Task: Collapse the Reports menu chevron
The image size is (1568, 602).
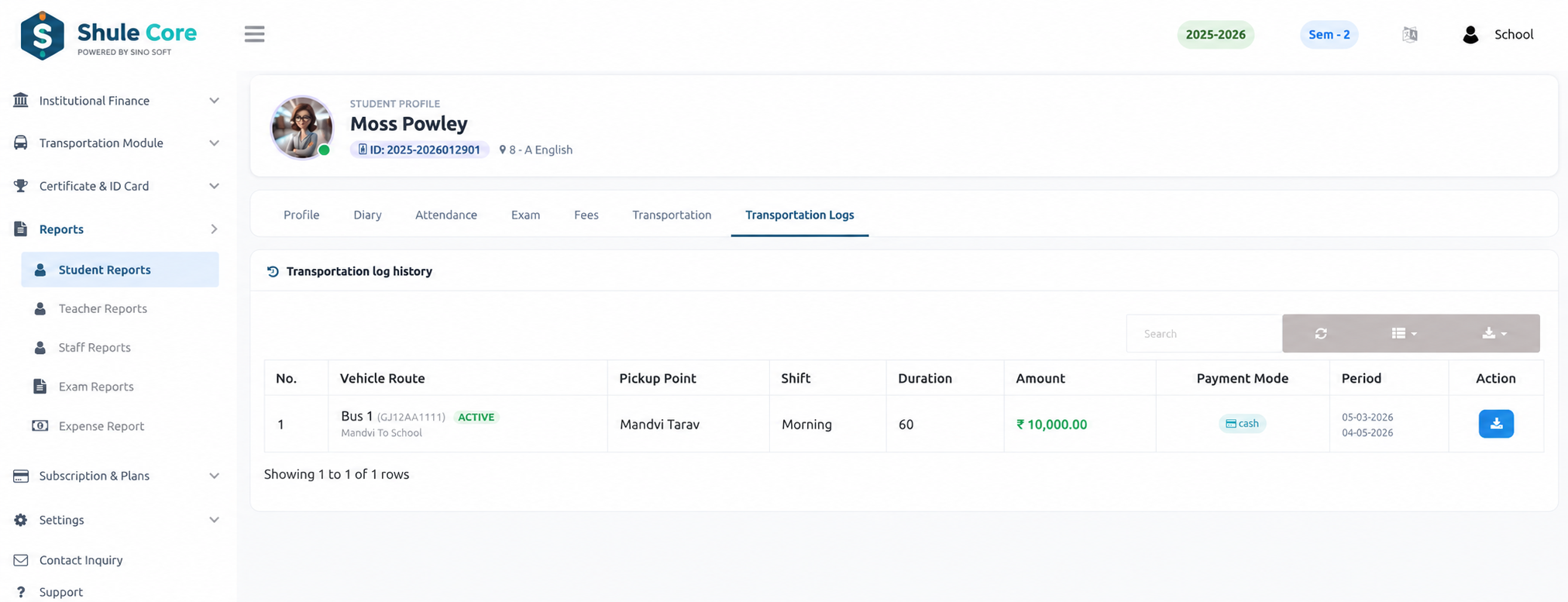Action: point(215,229)
